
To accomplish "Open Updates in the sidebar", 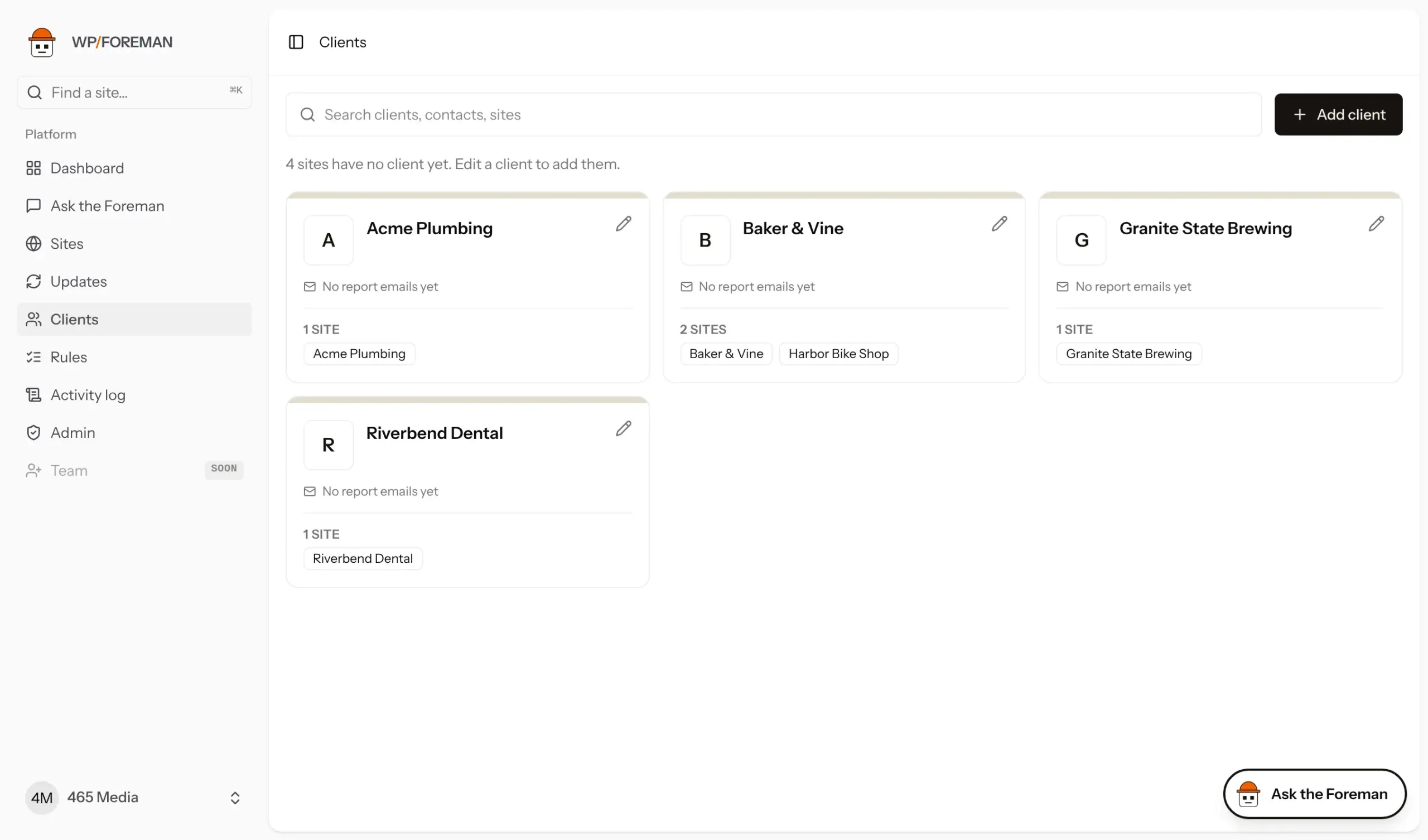I will pyautogui.click(x=134, y=282).
